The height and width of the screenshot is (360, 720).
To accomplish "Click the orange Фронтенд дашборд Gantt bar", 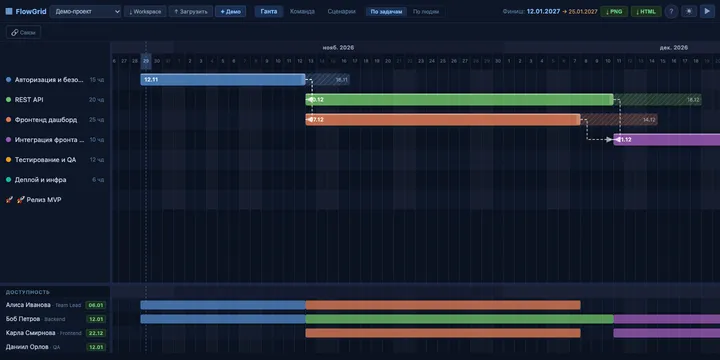I will (443, 120).
